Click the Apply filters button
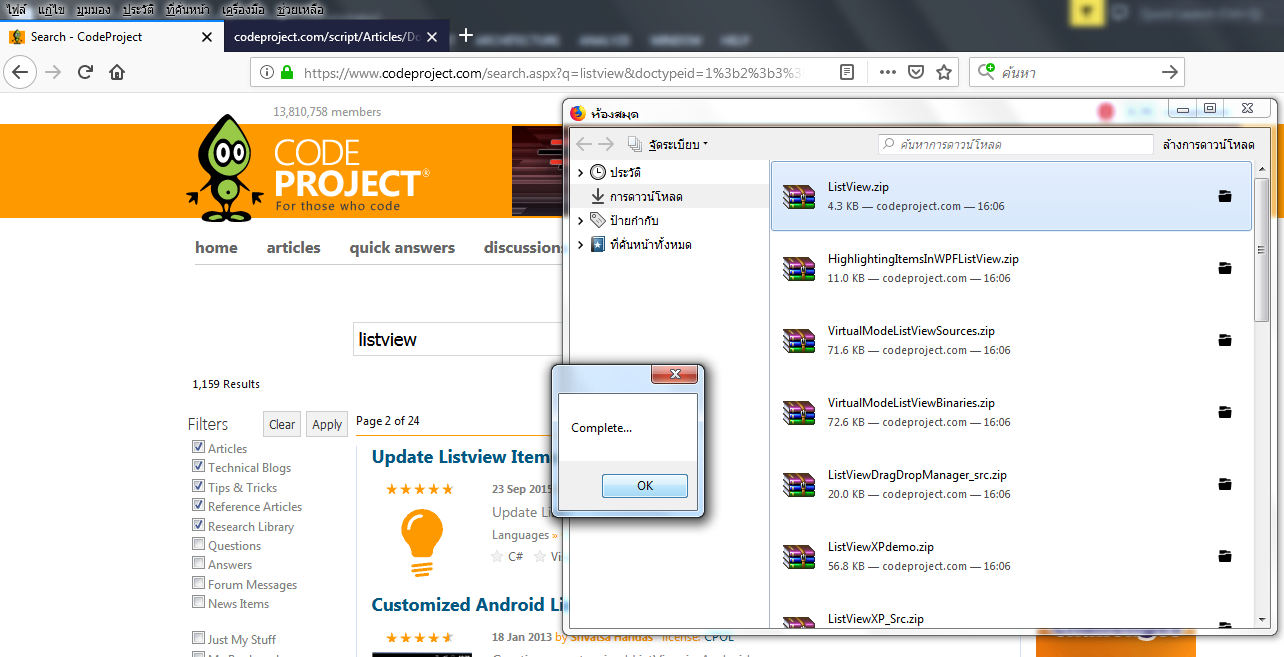 (x=327, y=424)
